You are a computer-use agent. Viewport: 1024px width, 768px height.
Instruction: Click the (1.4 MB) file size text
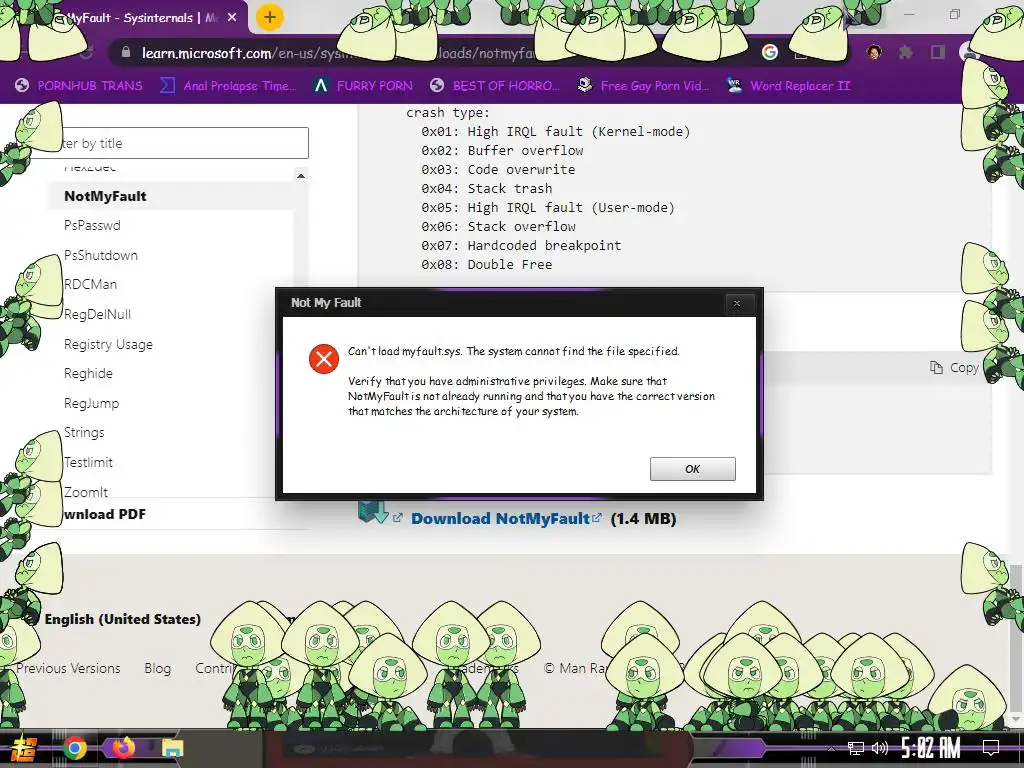click(643, 519)
